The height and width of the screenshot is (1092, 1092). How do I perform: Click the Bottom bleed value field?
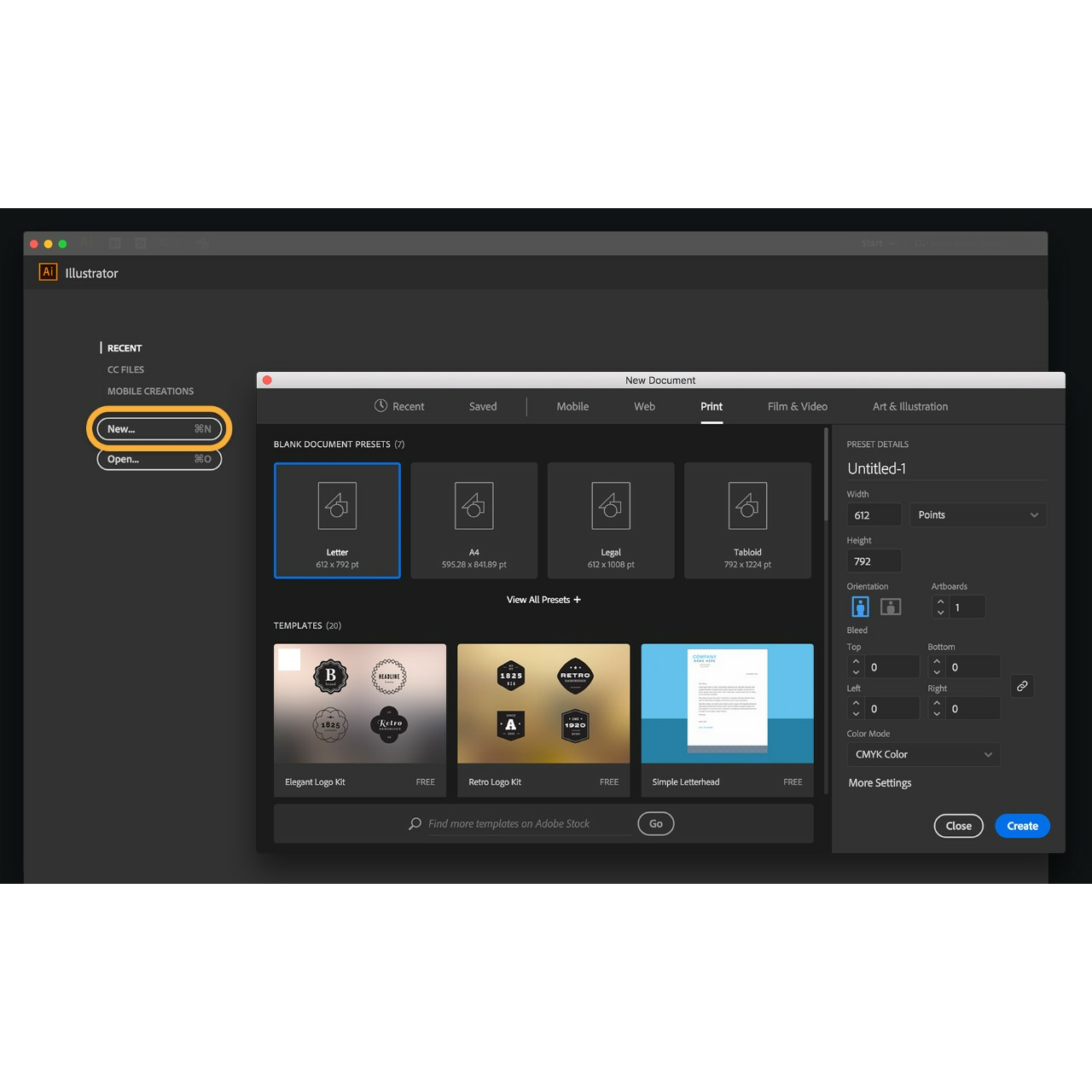tap(973, 667)
